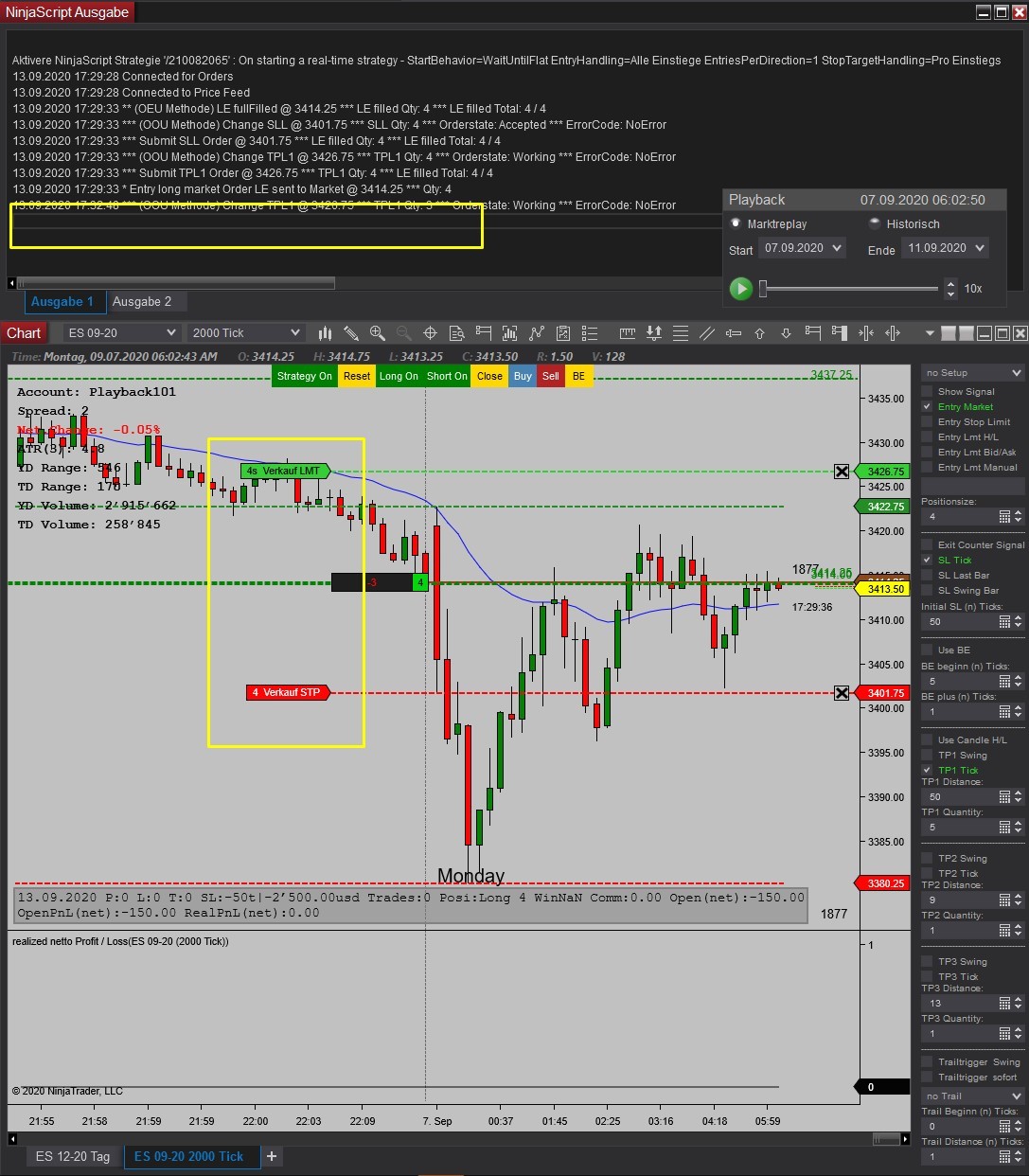Start playback with green play button

(x=741, y=288)
